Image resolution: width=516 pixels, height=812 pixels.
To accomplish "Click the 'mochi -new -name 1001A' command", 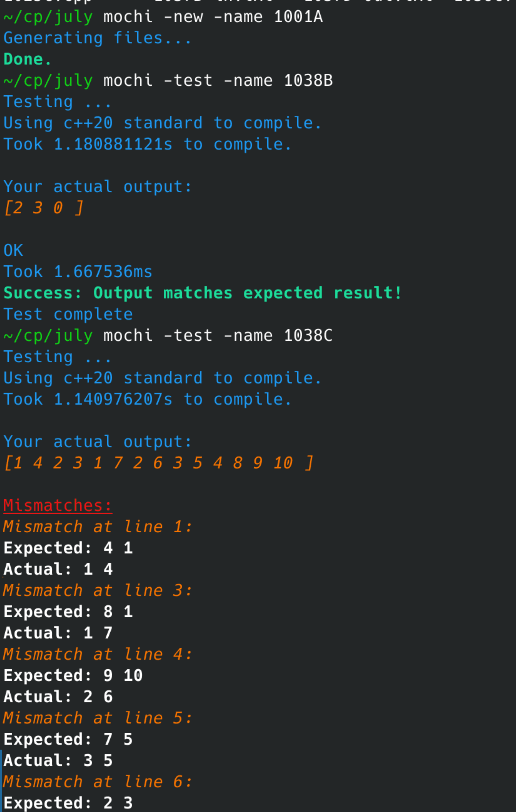I will tap(213, 17).
